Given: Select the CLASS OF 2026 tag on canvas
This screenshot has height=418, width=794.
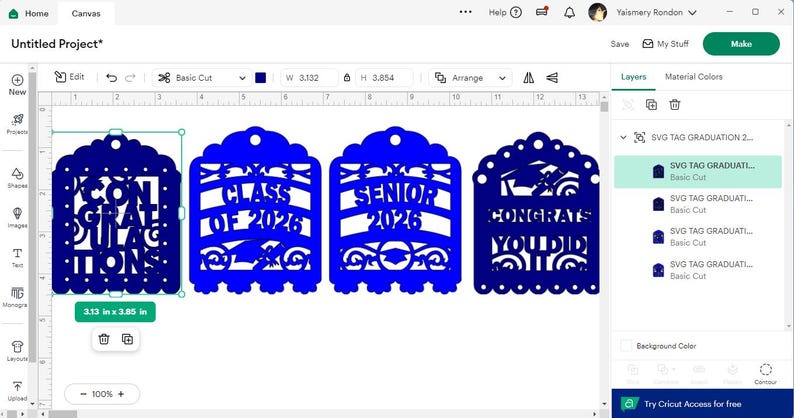Looking at the screenshot, I should [255, 210].
